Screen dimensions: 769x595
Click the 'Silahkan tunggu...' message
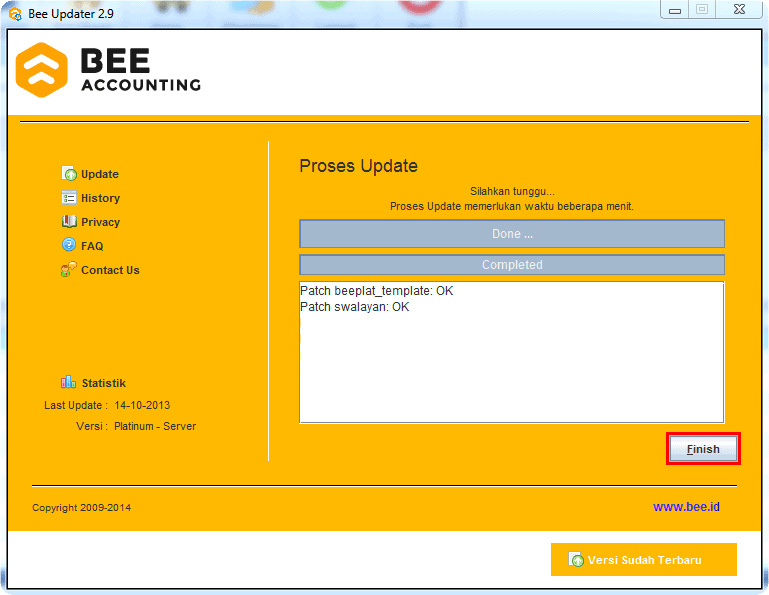pyautogui.click(x=512, y=191)
